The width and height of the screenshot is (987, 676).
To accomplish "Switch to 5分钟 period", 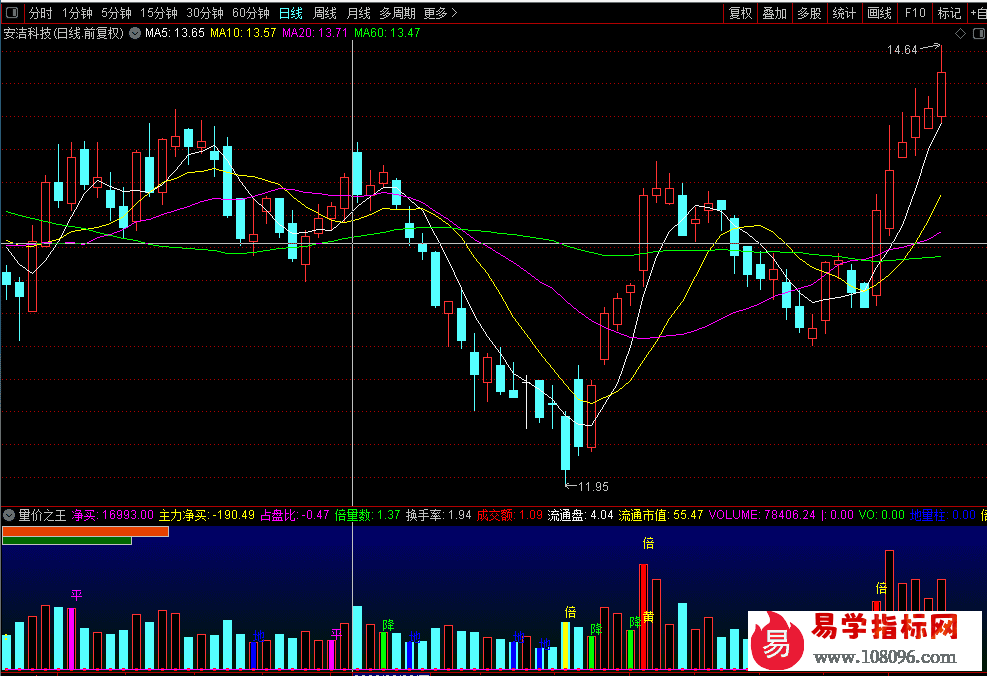I will point(116,13).
